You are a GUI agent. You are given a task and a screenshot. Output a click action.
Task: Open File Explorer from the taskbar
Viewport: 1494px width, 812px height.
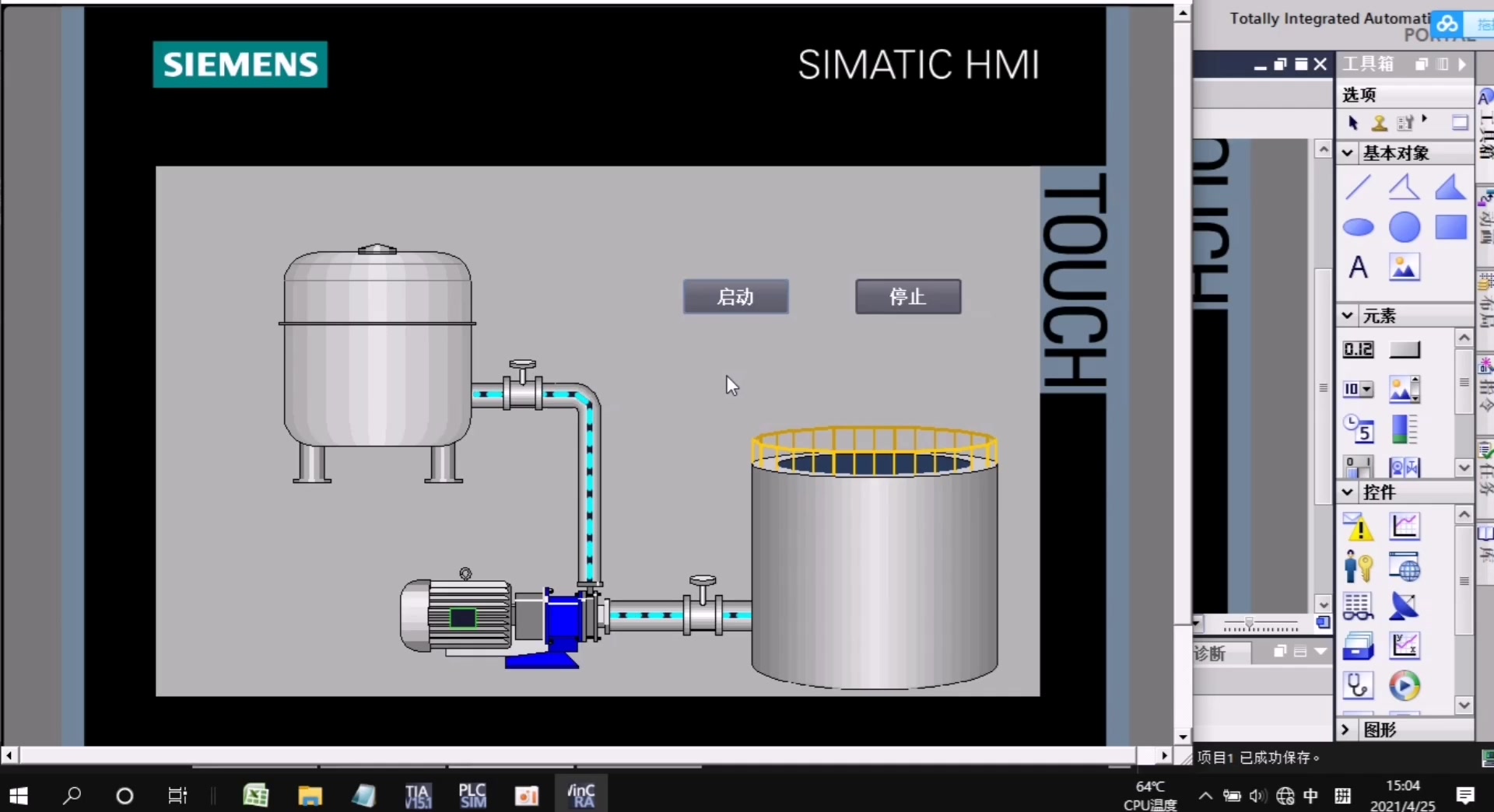[310, 795]
